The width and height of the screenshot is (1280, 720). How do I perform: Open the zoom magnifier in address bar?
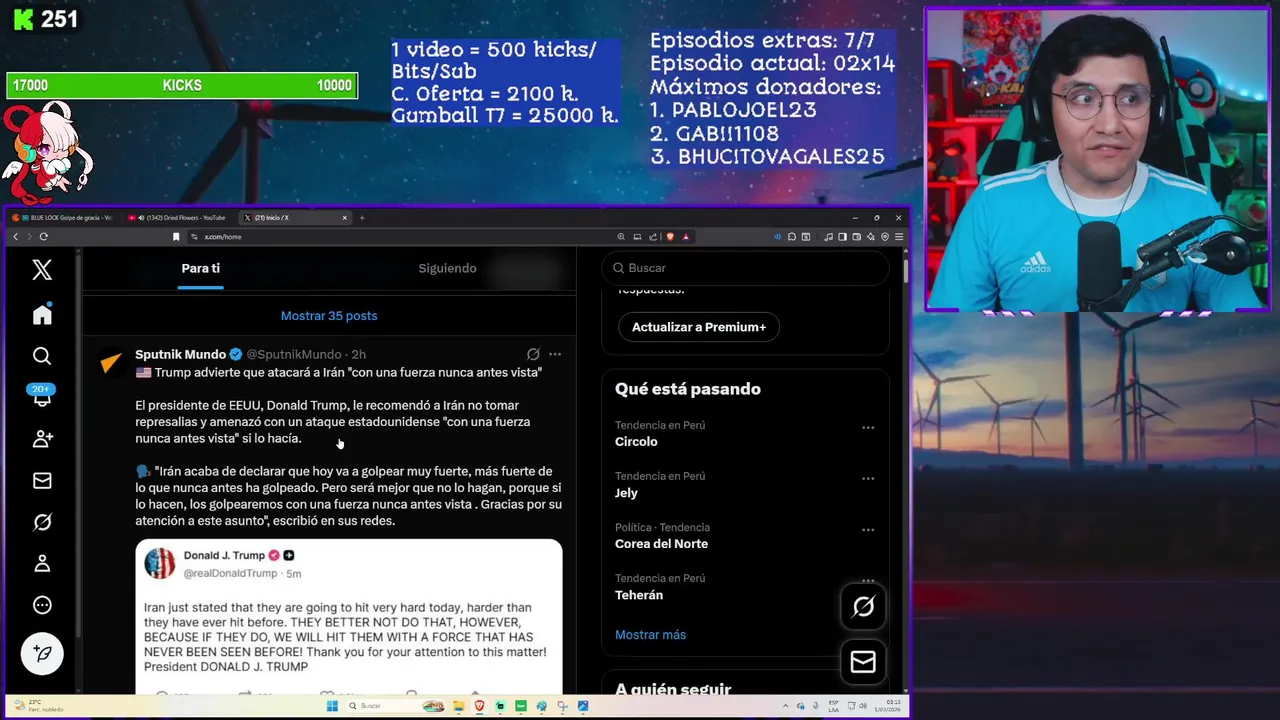621,237
